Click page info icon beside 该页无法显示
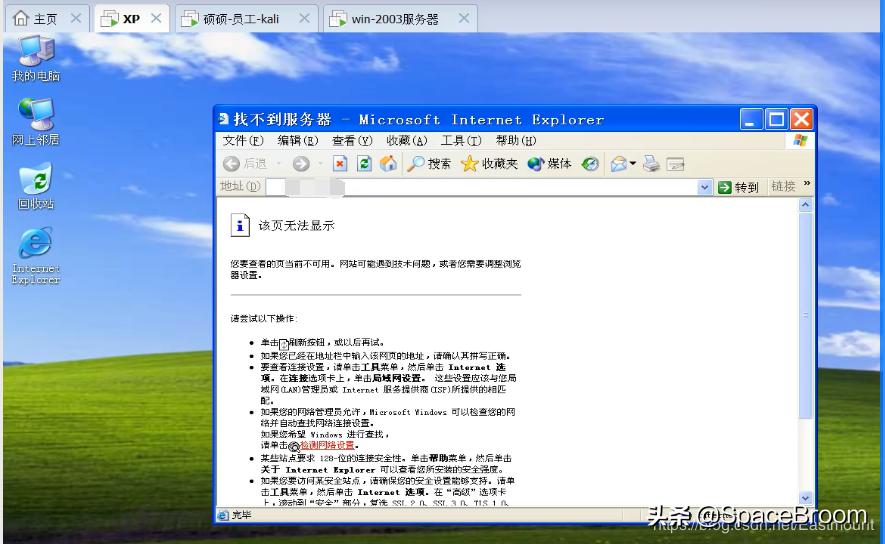Image resolution: width=885 pixels, height=544 pixels. (240, 225)
